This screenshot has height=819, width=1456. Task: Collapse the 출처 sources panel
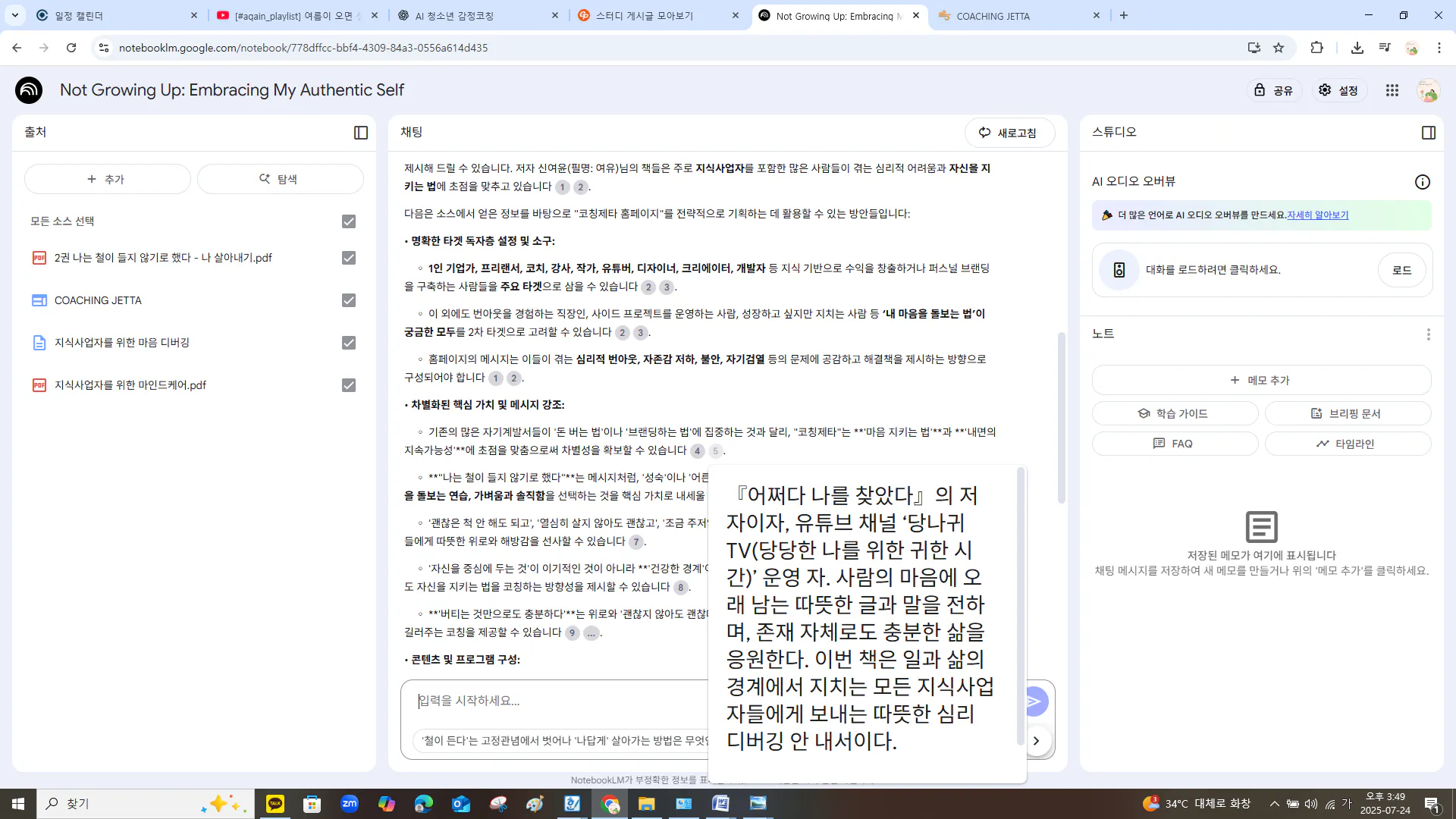pos(360,132)
